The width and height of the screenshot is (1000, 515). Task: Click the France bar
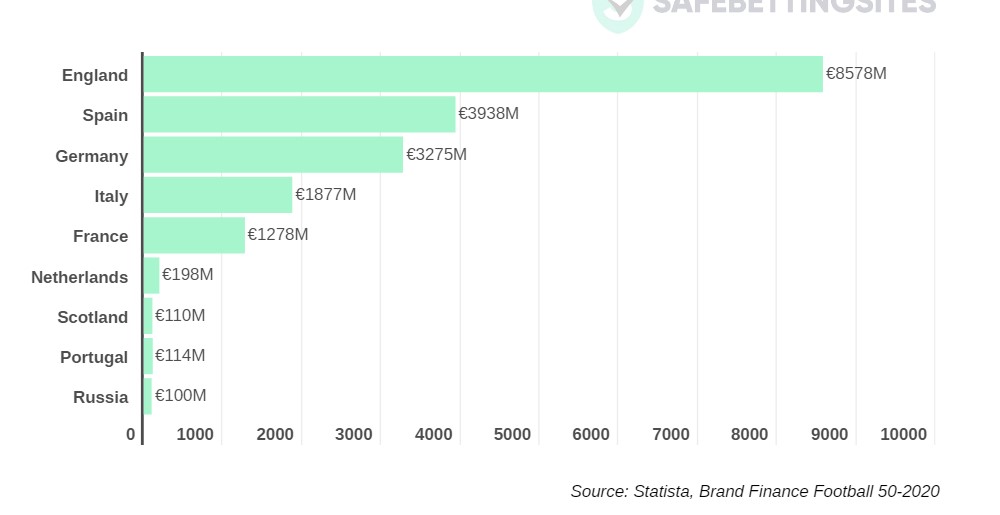point(194,235)
